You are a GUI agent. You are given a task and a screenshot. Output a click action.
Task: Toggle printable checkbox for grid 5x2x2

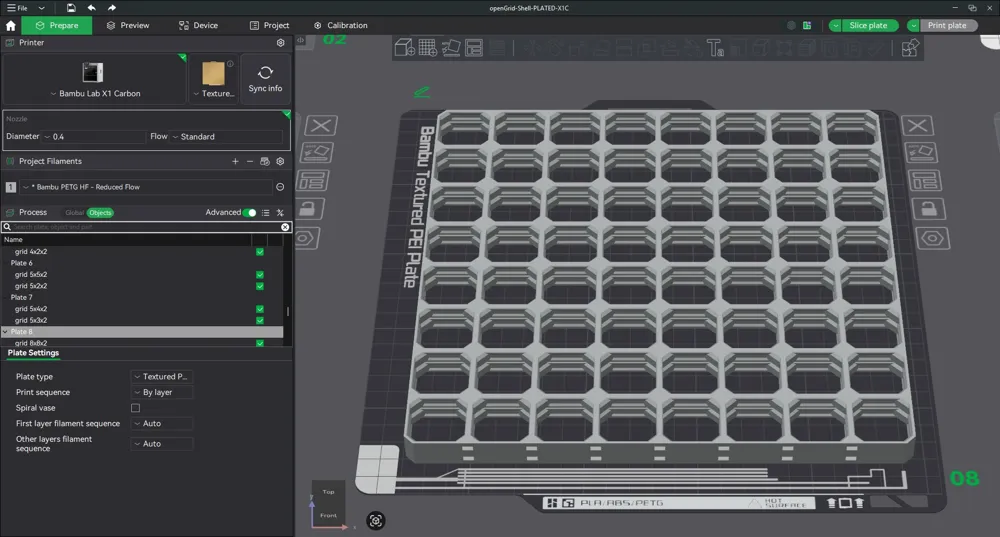[260, 286]
